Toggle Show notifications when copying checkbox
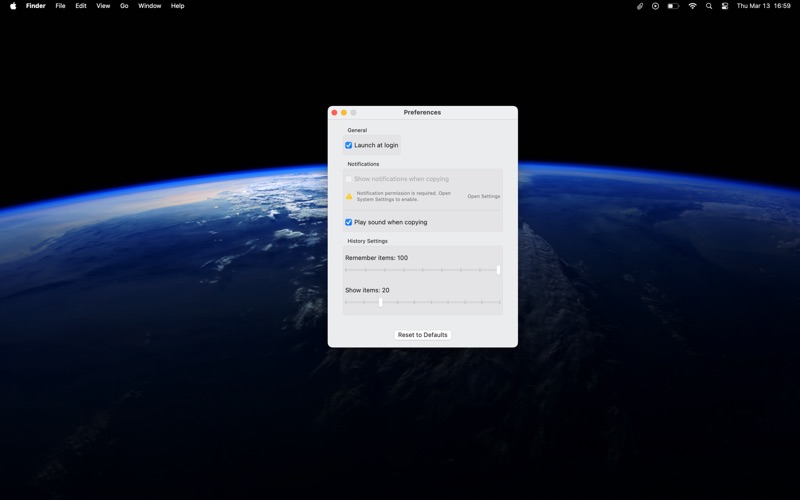Screen dimensions: 800x500 click(x=348, y=179)
